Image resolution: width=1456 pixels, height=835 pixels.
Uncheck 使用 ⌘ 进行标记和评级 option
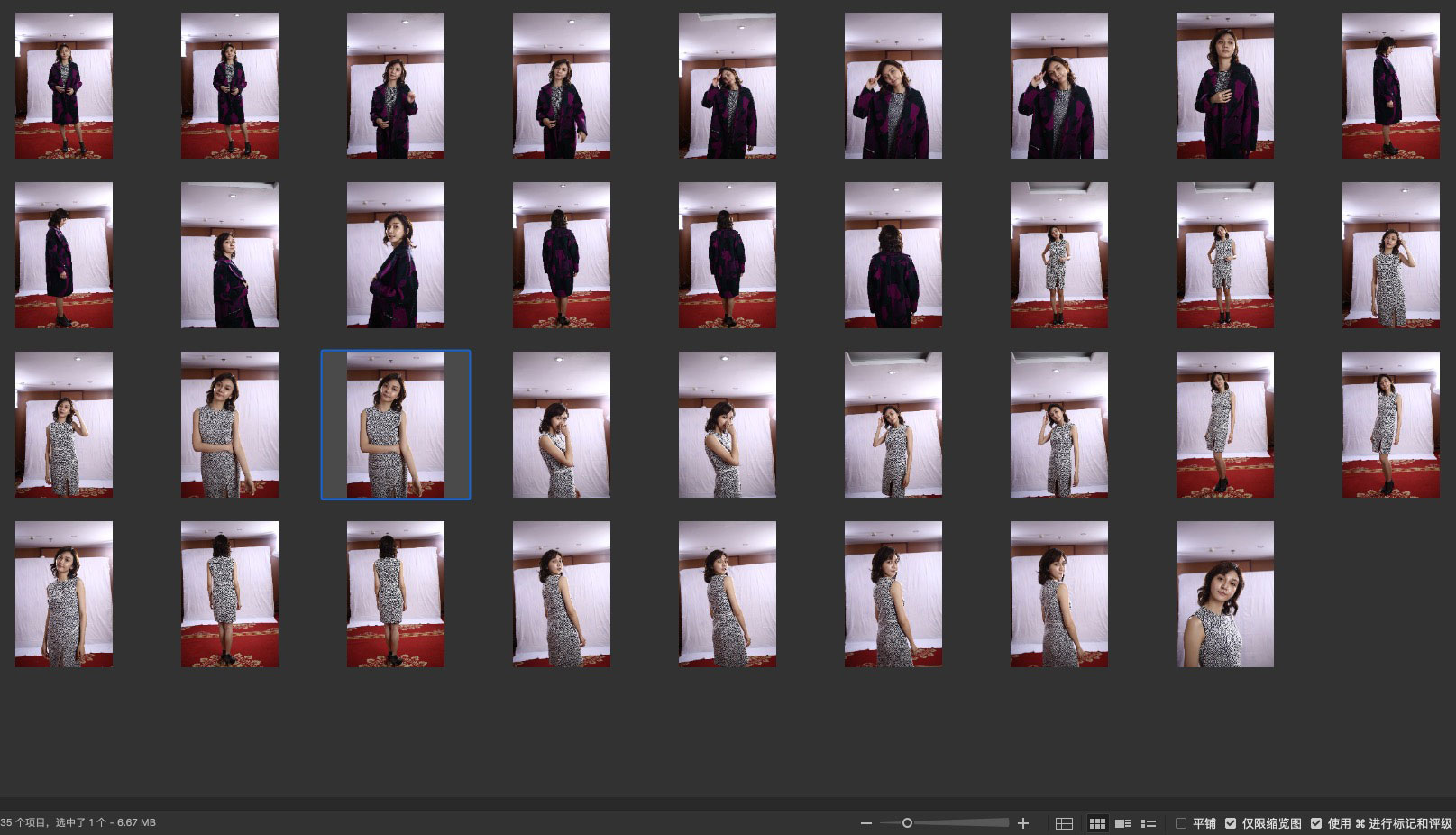tap(1316, 823)
